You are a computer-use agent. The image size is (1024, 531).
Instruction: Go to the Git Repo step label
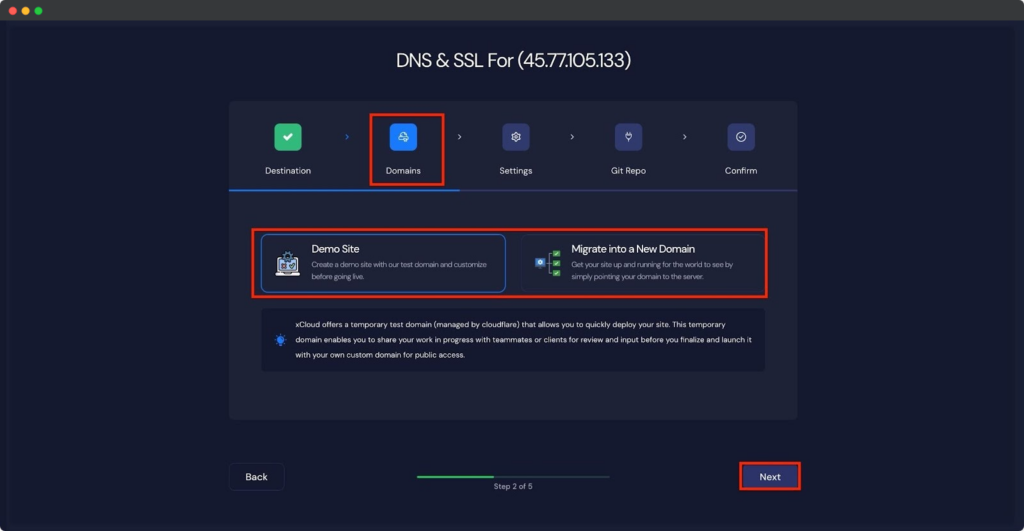coord(628,171)
